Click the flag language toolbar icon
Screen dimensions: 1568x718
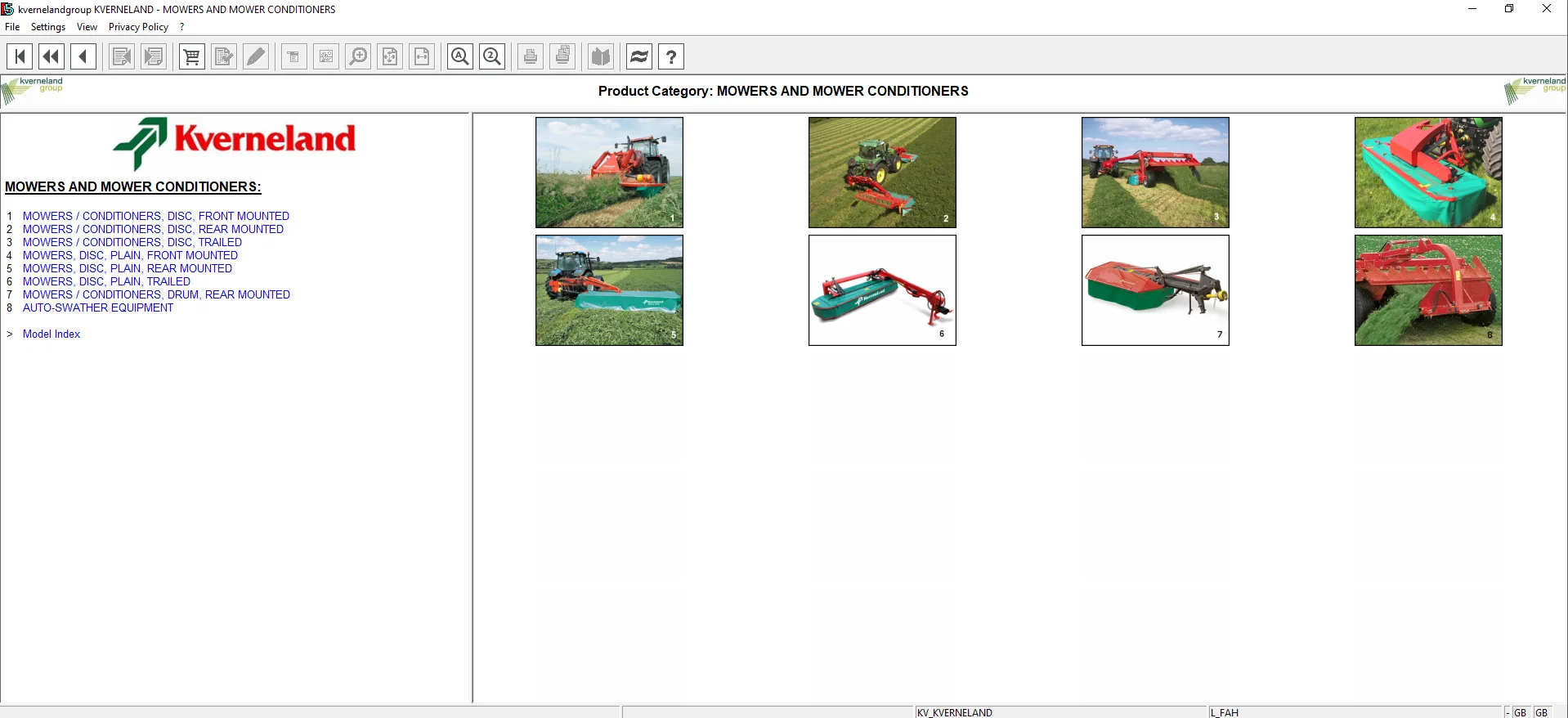tap(639, 56)
